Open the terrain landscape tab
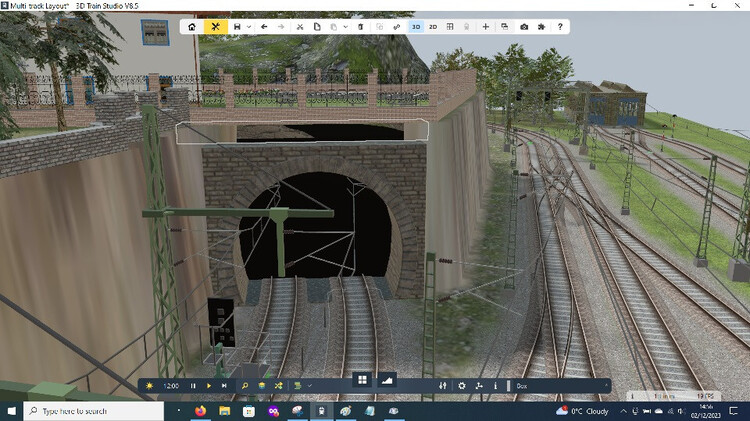The image size is (750, 421). (386, 380)
